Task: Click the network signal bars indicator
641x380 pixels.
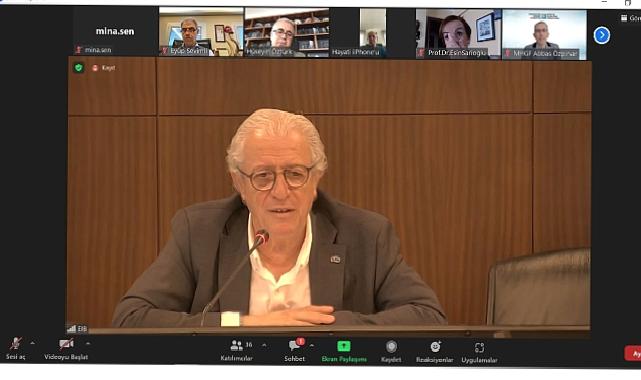Action: click(72, 329)
